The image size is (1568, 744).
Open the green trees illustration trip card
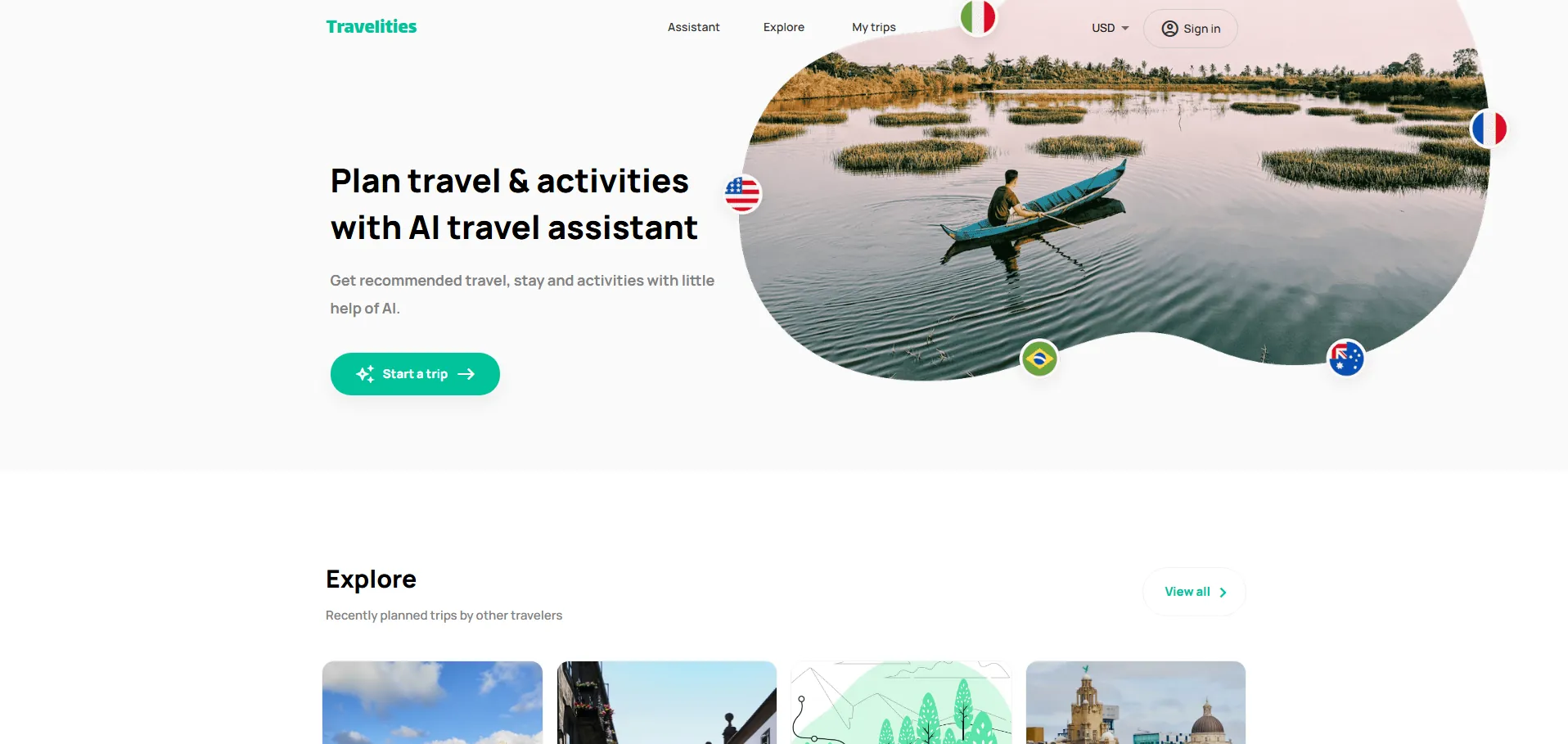click(901, 702)
